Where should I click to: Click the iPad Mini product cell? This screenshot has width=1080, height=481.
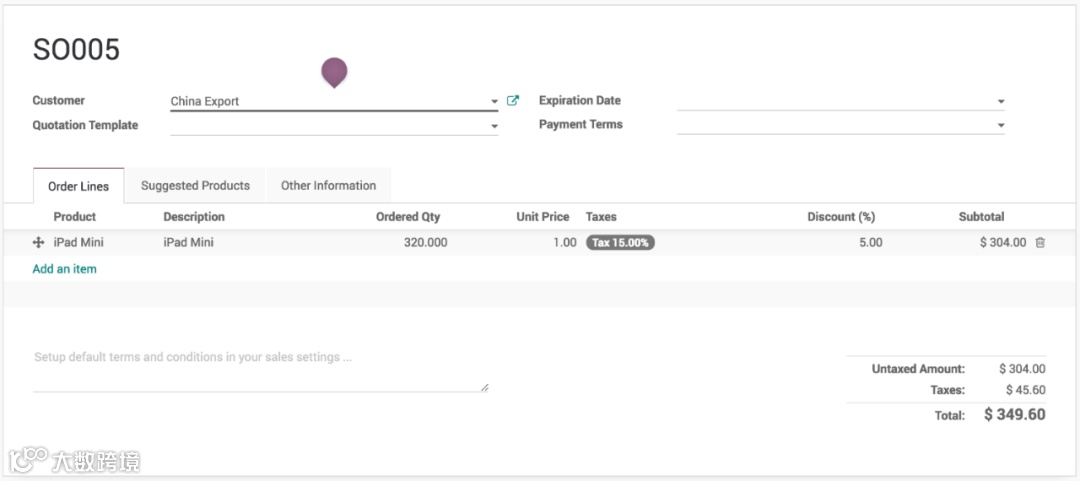point(79,243)
